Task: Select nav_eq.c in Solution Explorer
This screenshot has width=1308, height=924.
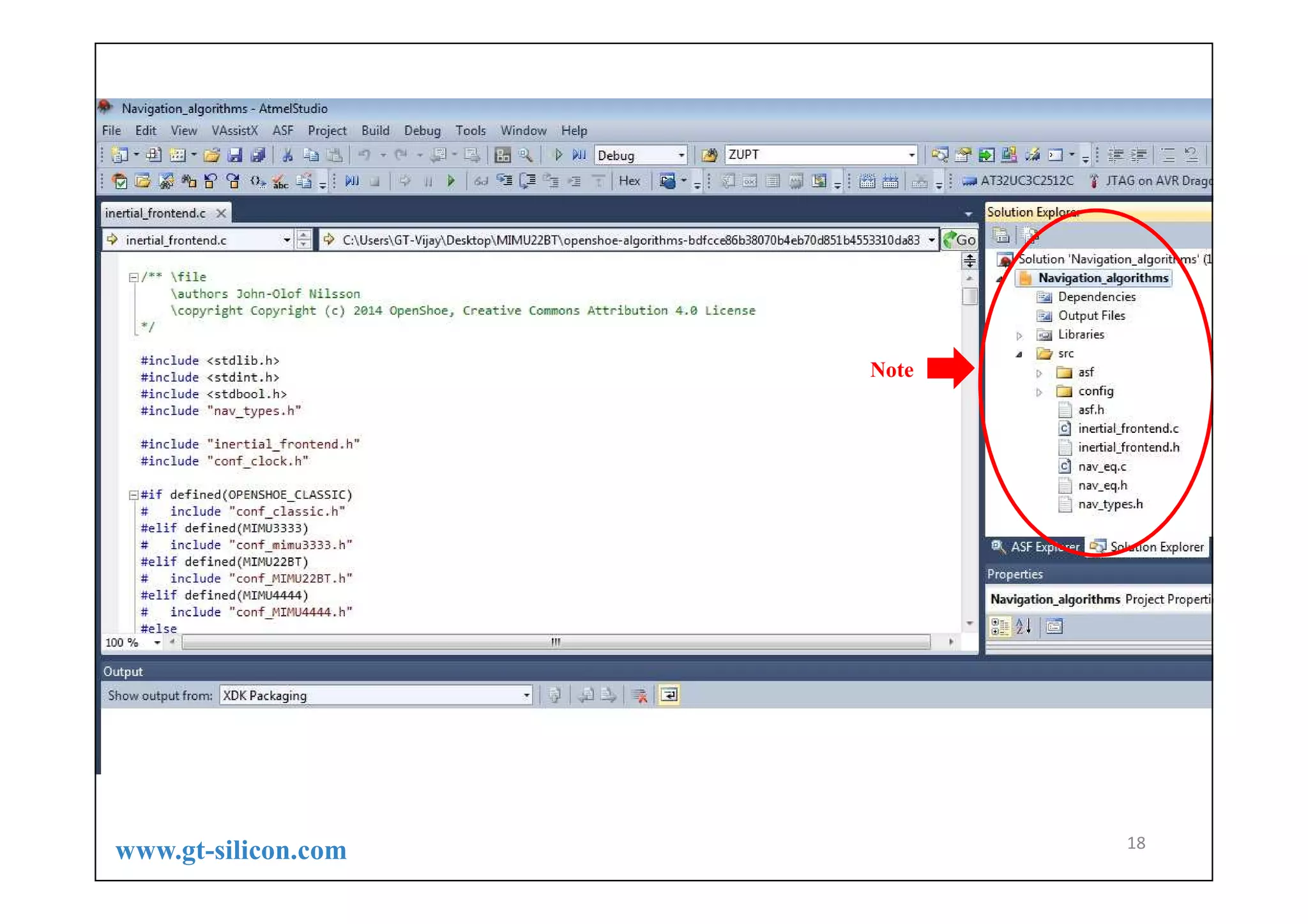Action: click(x=1102, y=467)
